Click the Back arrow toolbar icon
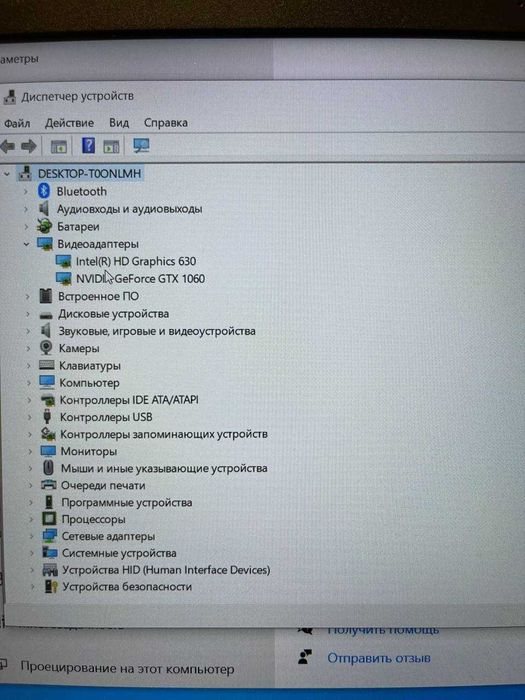Screen dimensions: 525x700 point(8,146)
